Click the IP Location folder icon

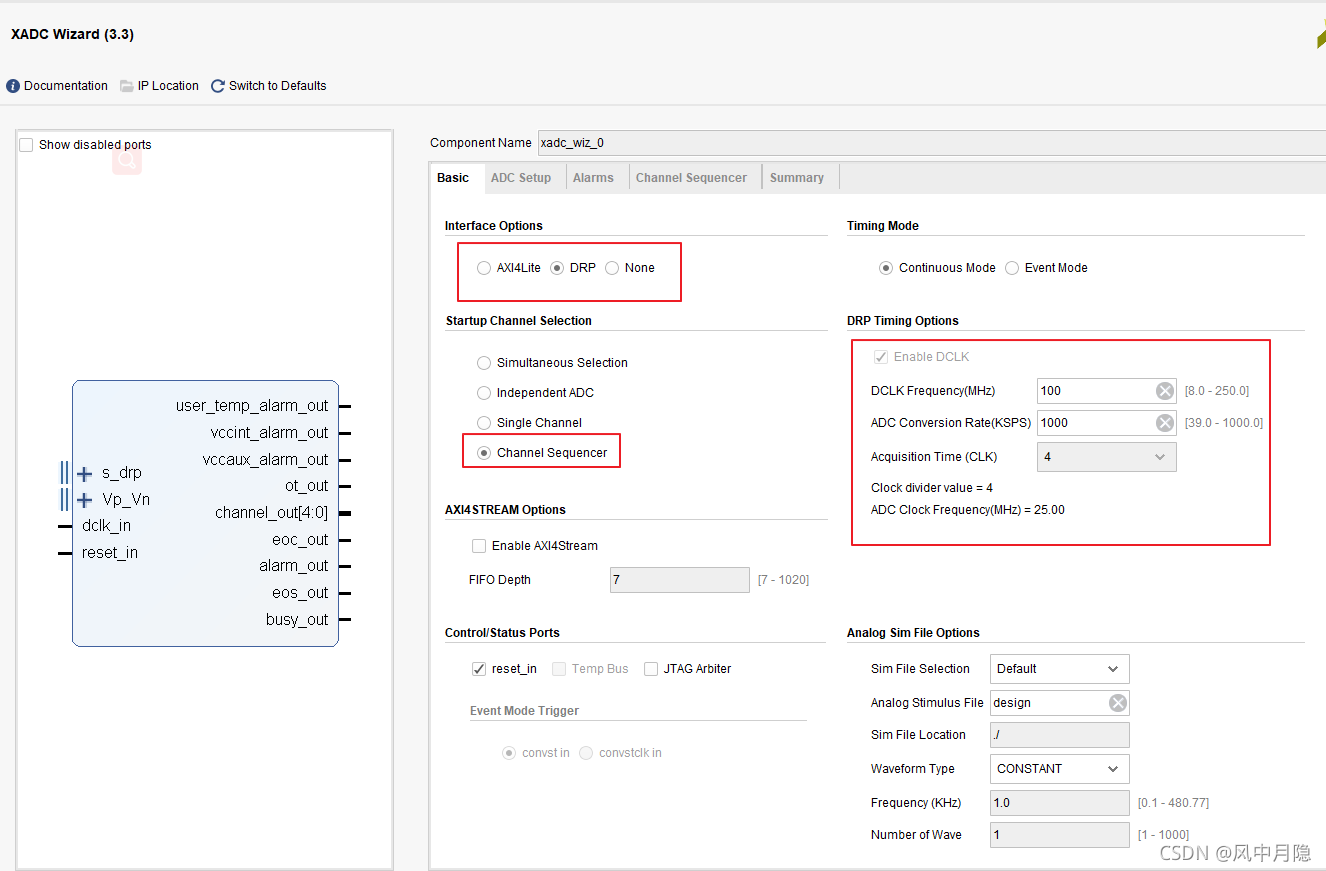pos(127,86)
